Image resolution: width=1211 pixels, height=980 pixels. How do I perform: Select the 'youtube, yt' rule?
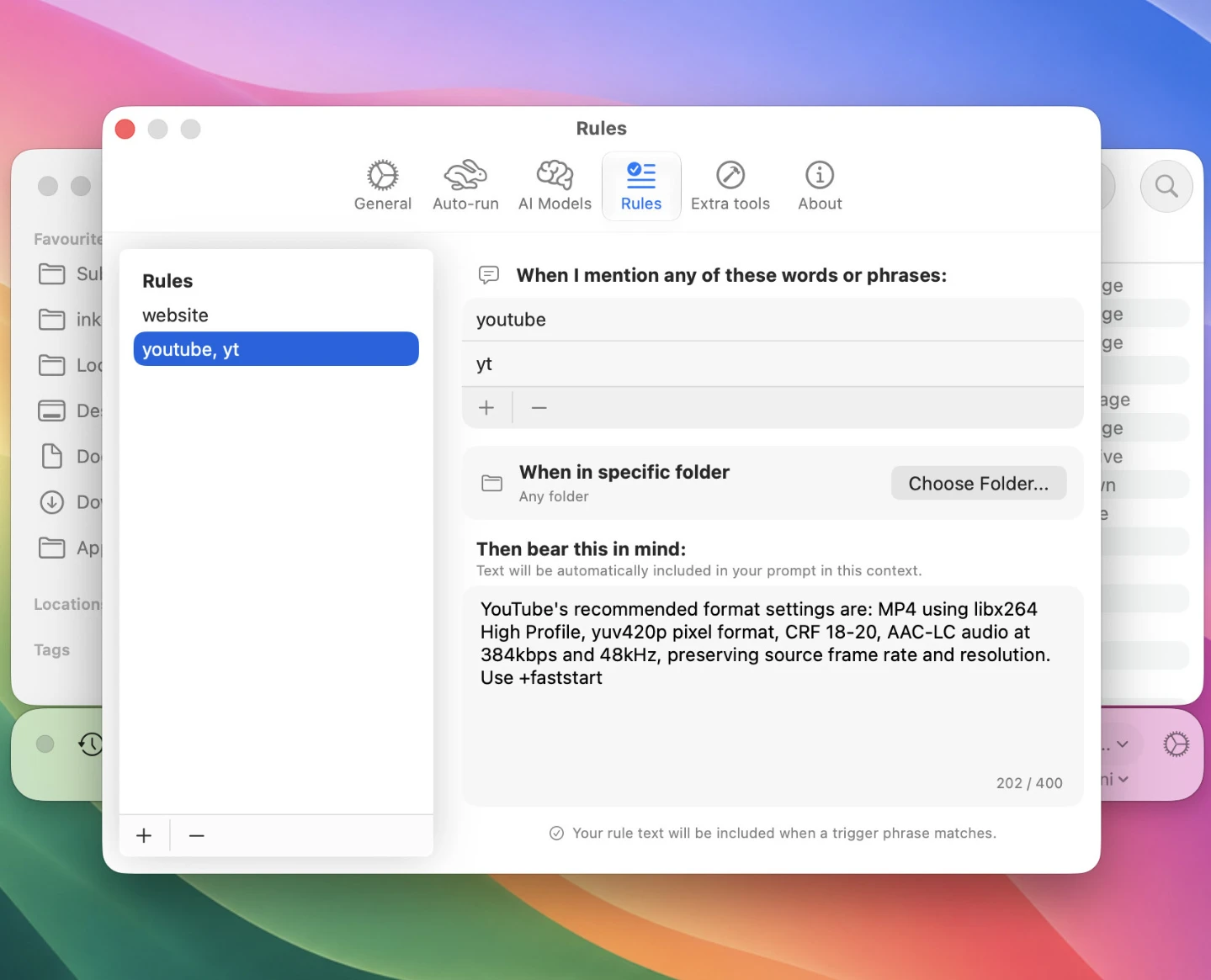276,349
